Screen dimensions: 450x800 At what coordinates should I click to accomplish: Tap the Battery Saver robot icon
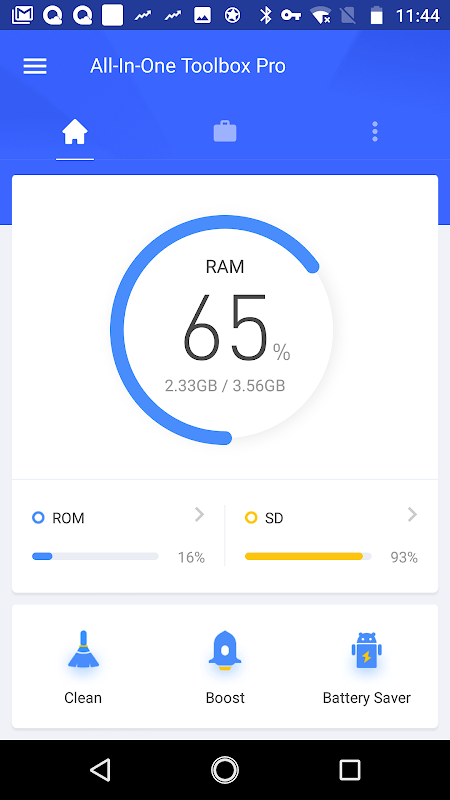point(366,649)
